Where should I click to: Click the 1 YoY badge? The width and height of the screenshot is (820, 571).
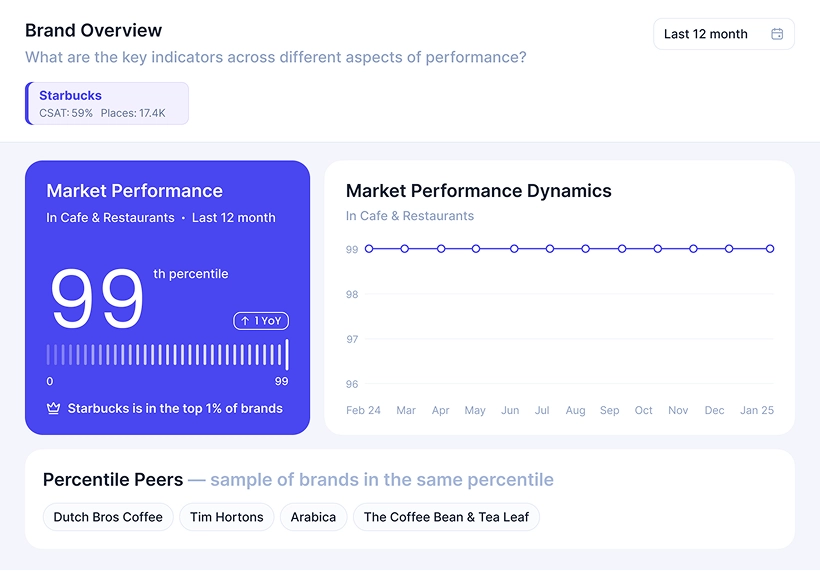pos(261,321)
